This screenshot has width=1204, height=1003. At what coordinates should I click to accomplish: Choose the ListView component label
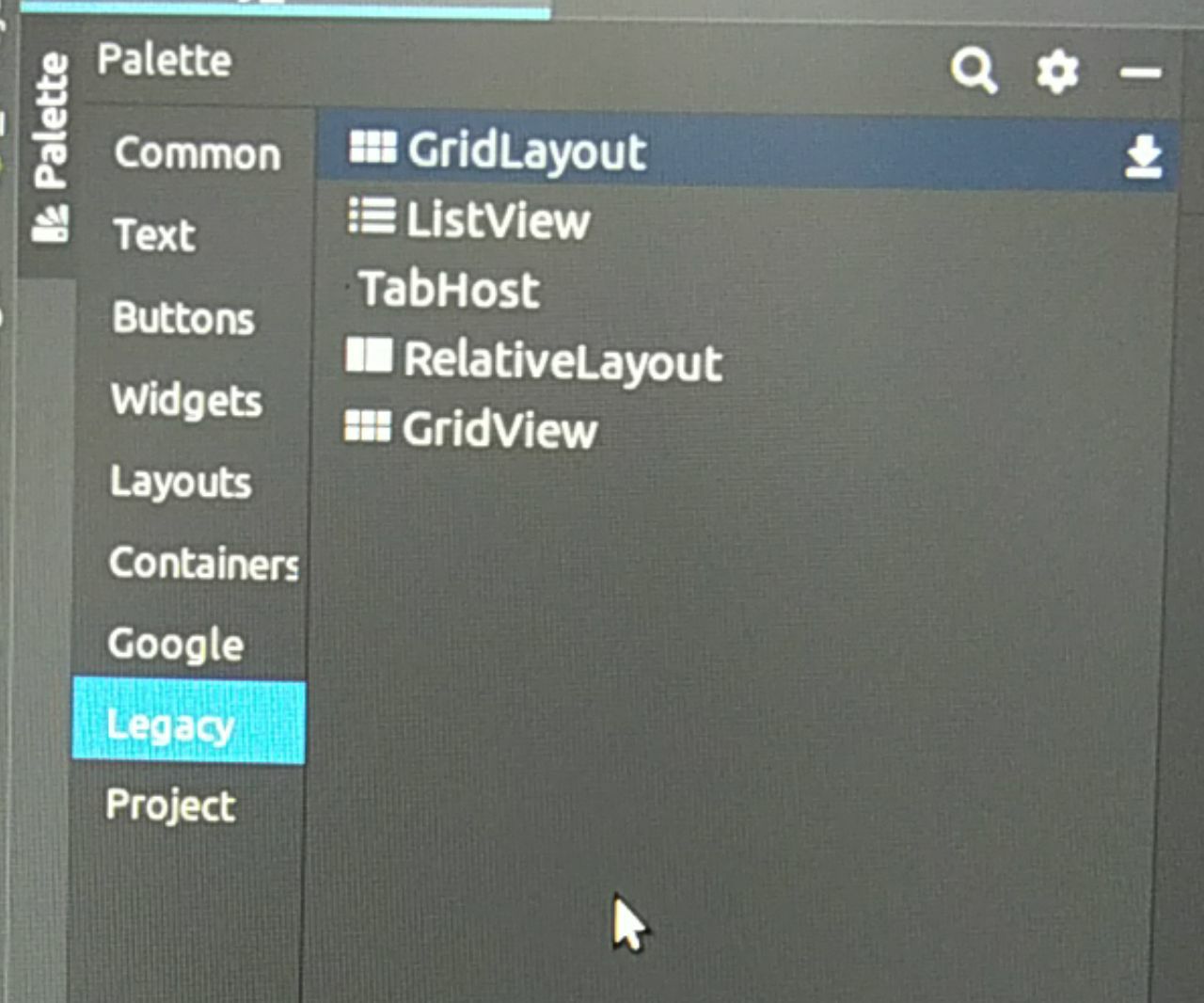tap(499, 220)
